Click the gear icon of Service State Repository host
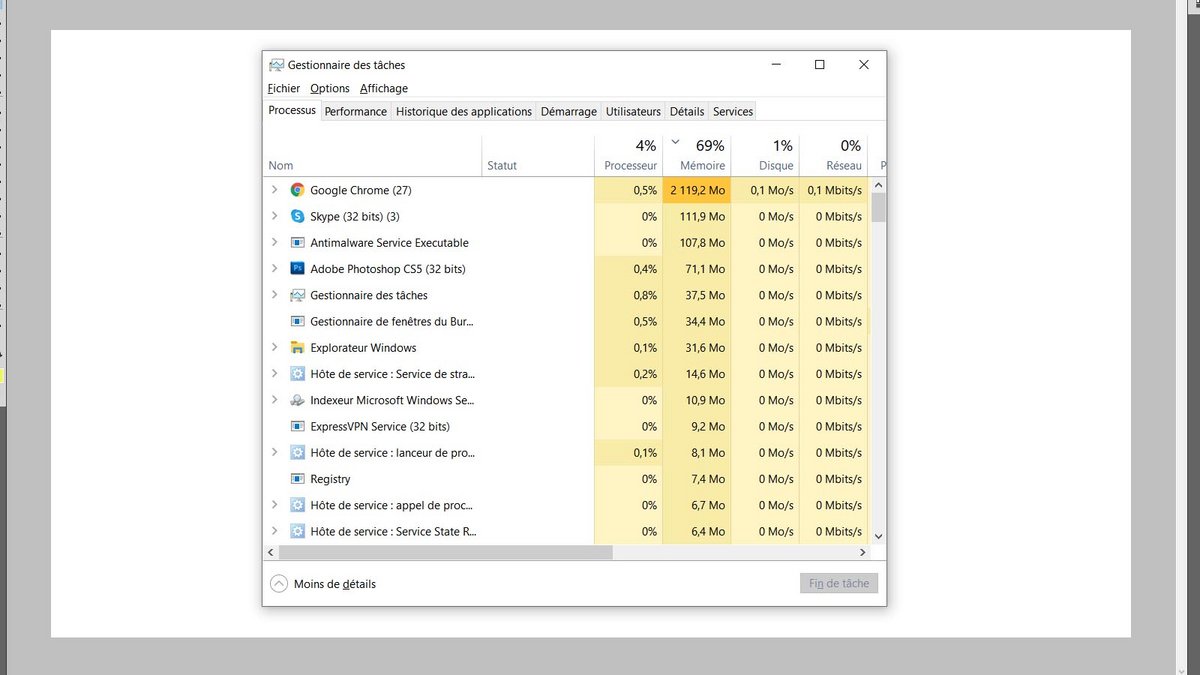The image size is (1200, 675). (297, 531)
